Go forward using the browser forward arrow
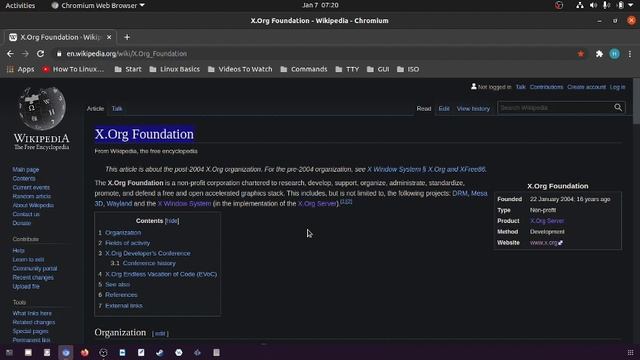This screenshot has height=360, width=640. (25, 54)
